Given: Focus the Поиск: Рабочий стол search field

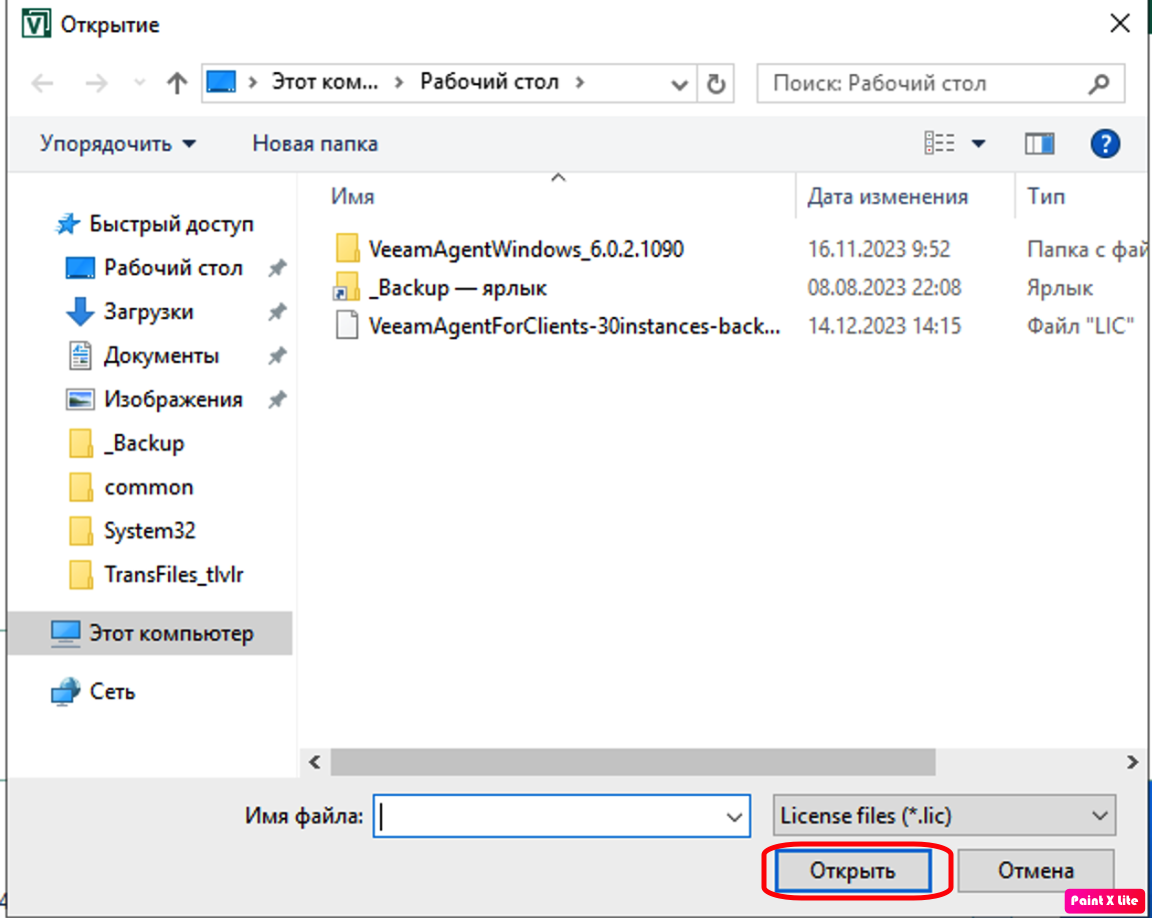Looking at the screenshot, I should click(x=940, y=83).
